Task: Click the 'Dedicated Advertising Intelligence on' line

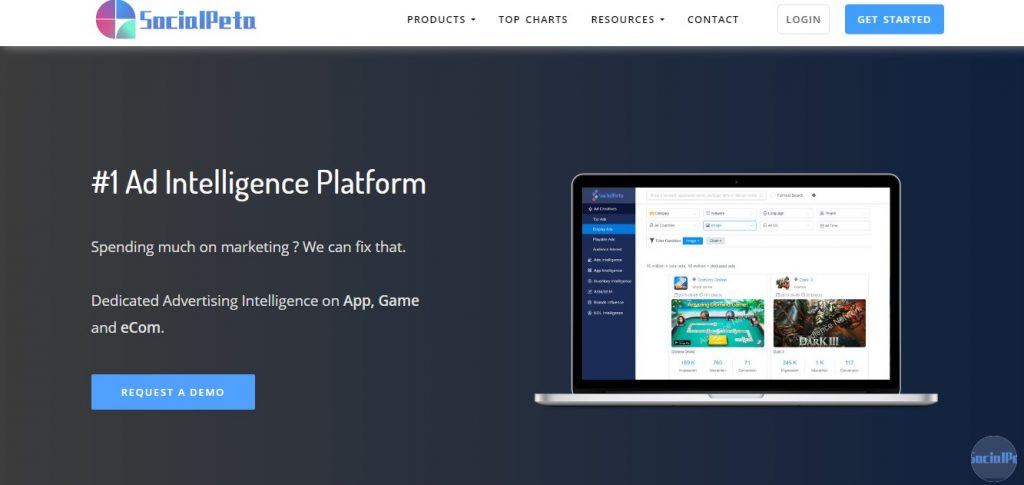Action: point(215,301)
